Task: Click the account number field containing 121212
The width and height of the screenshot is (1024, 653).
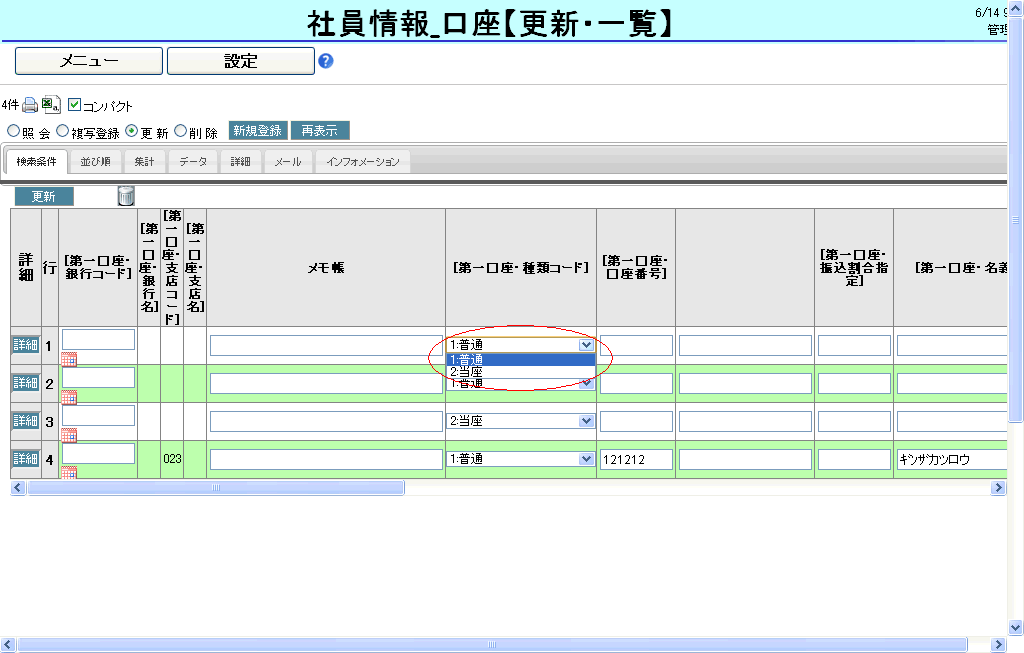Action: tap(636, 460)
